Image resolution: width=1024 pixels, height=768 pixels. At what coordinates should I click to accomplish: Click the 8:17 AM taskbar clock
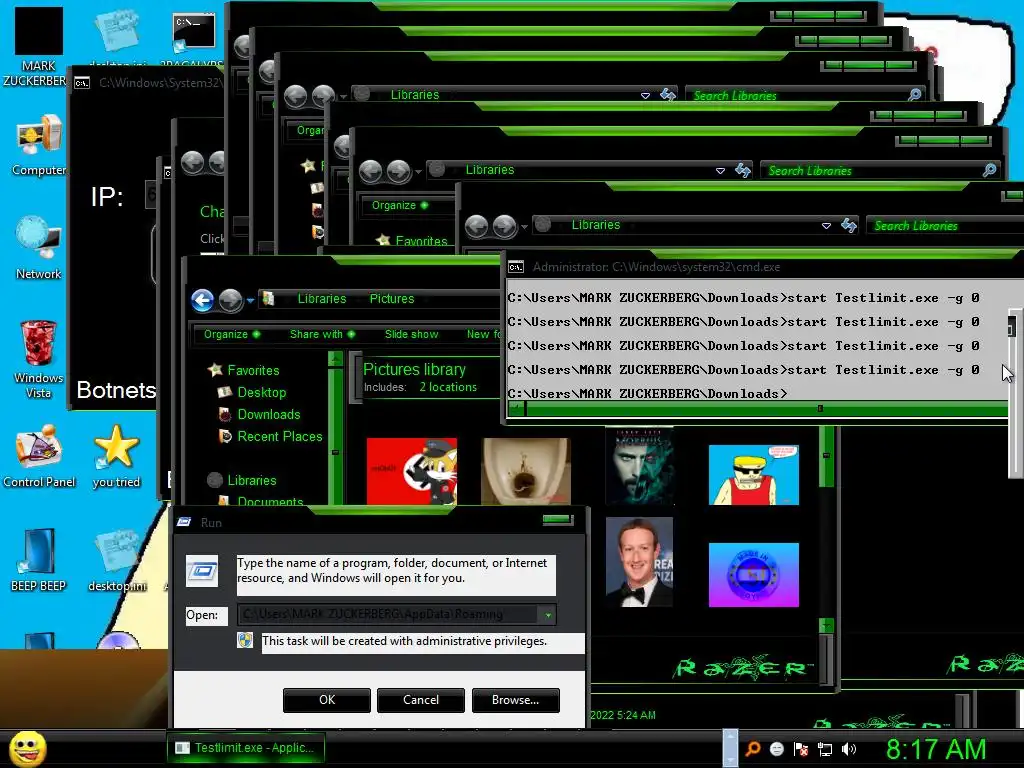[x=936, y=749]
